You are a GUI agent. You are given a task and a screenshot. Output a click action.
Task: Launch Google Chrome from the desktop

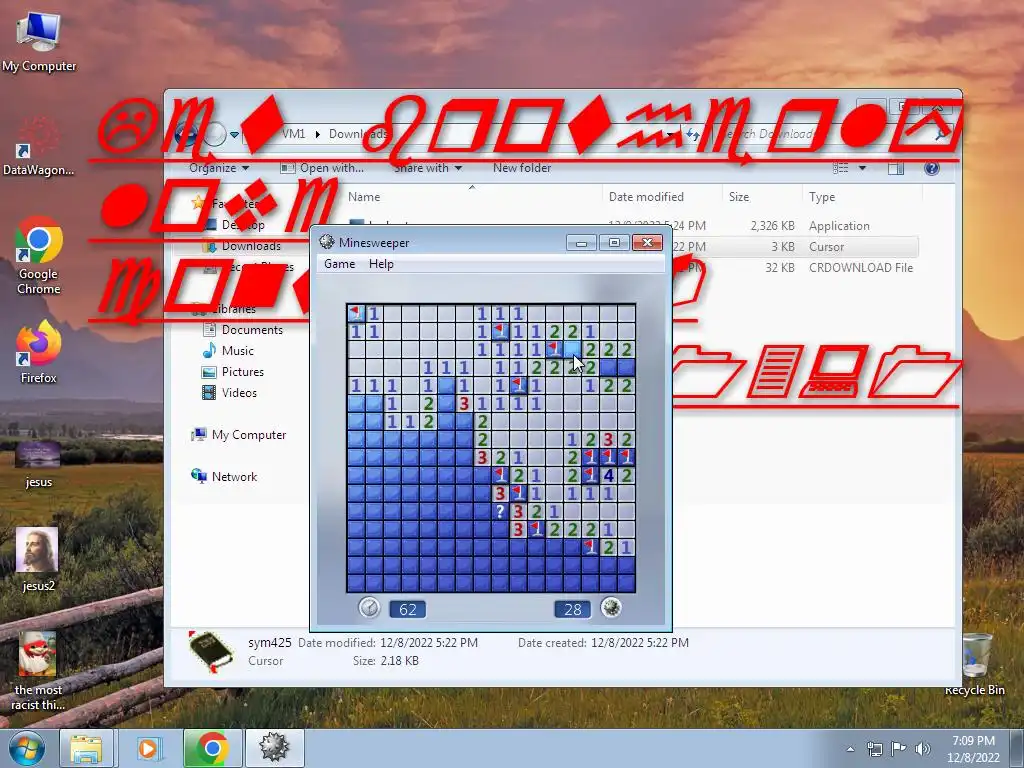39,256
